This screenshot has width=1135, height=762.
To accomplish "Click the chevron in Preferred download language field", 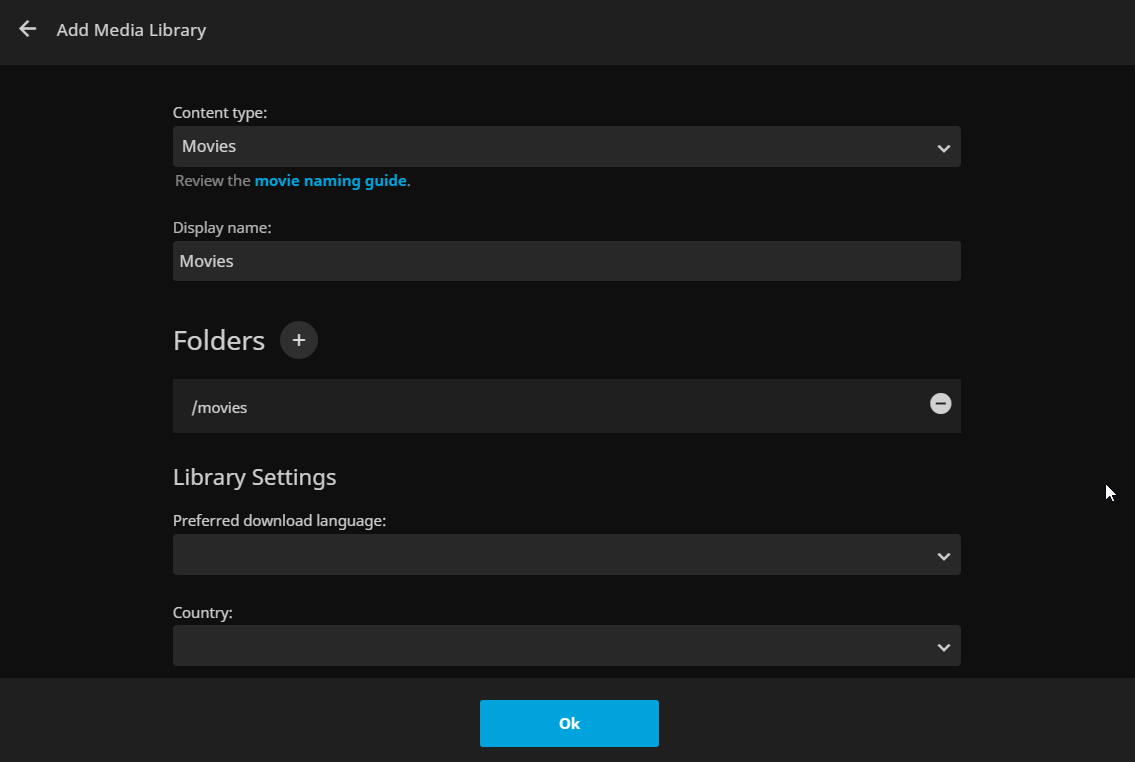I will tap(943, 556).
